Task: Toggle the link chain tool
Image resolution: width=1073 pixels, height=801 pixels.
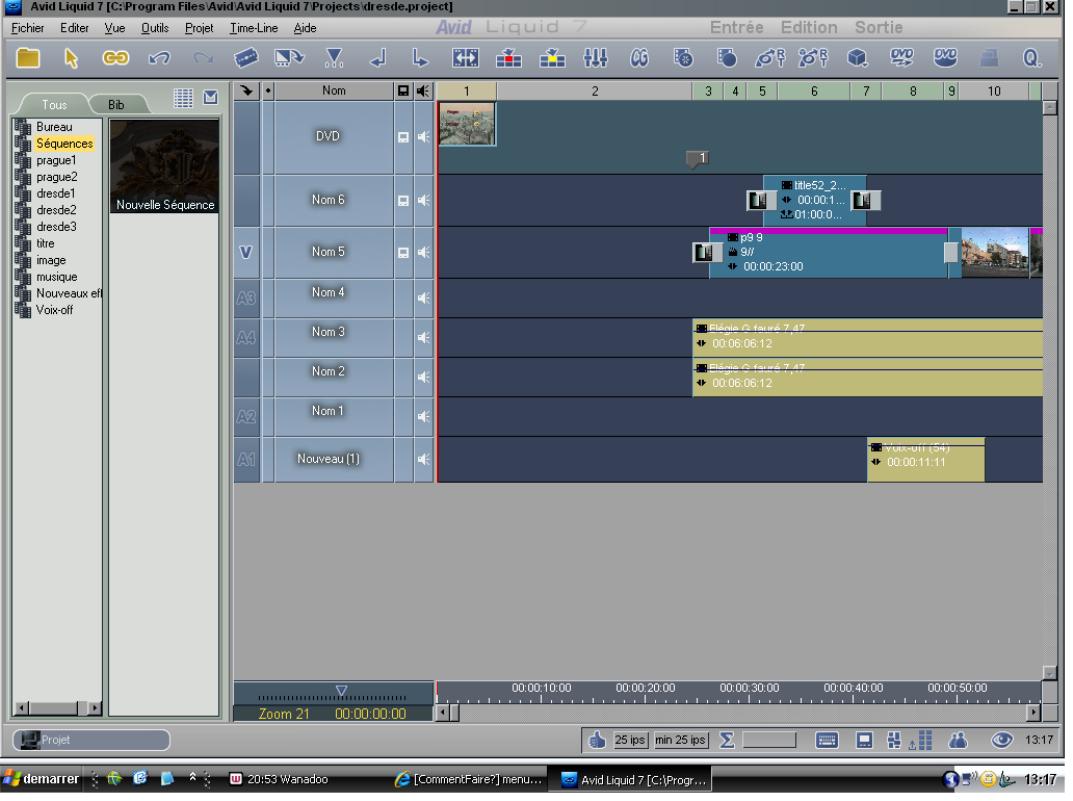Action: point(115,58)
